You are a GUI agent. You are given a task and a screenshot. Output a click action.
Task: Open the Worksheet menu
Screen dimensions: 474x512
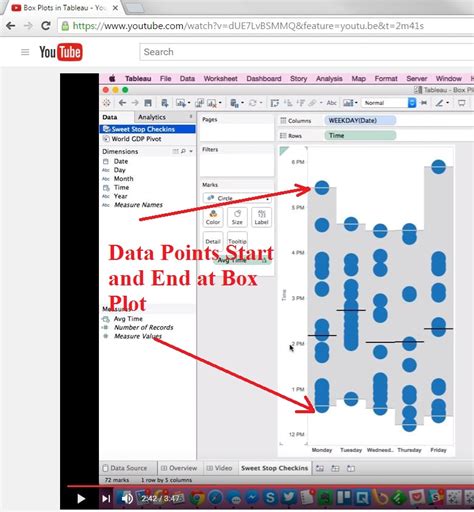pos(221,79)
